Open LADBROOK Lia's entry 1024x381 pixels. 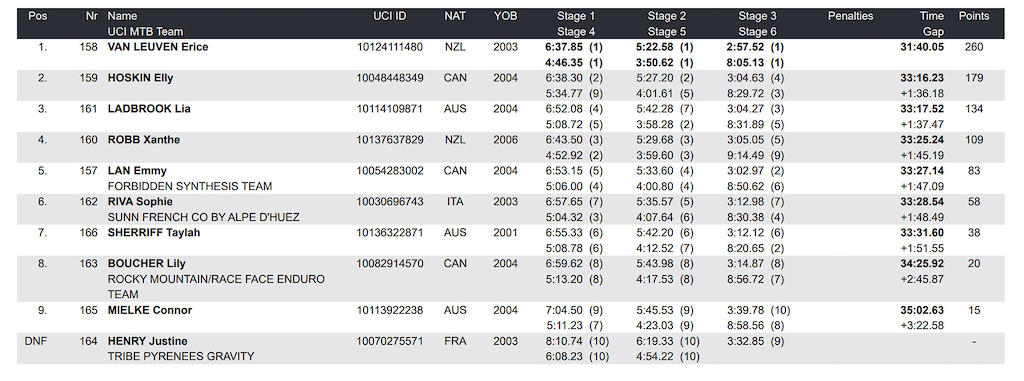coord(149,109)
